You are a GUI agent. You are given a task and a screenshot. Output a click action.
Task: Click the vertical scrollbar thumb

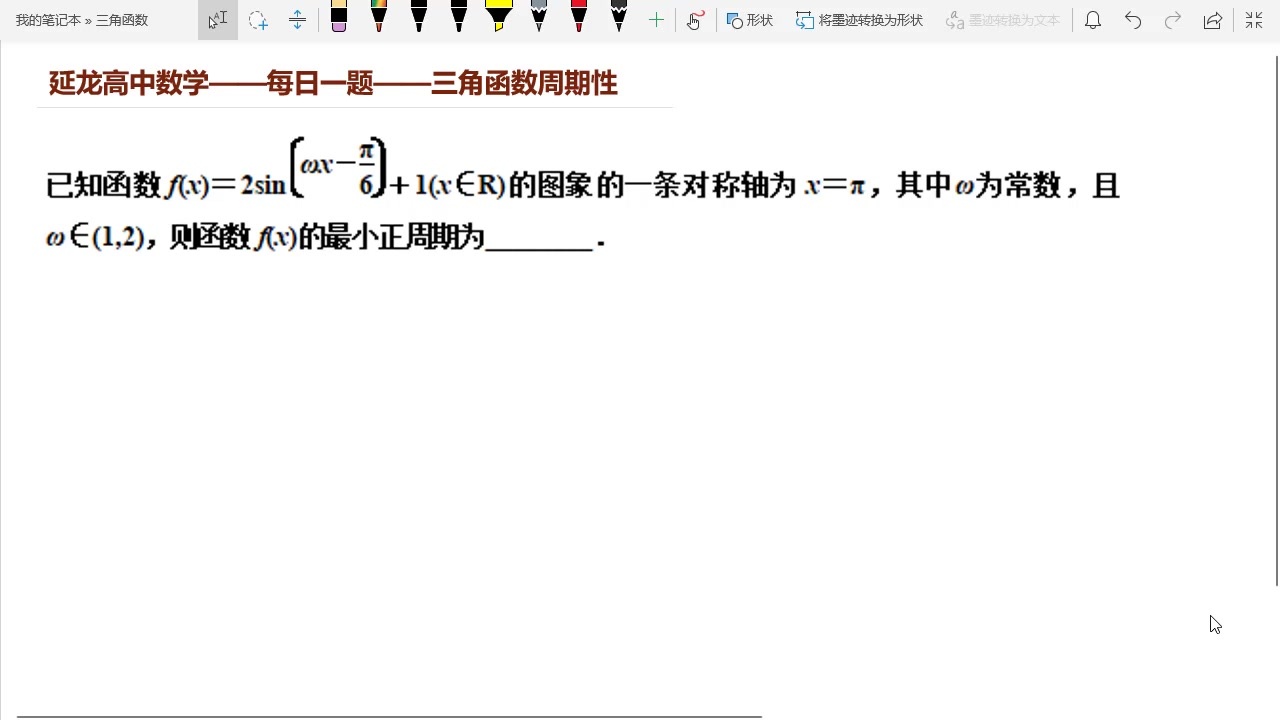(1276, 320)
